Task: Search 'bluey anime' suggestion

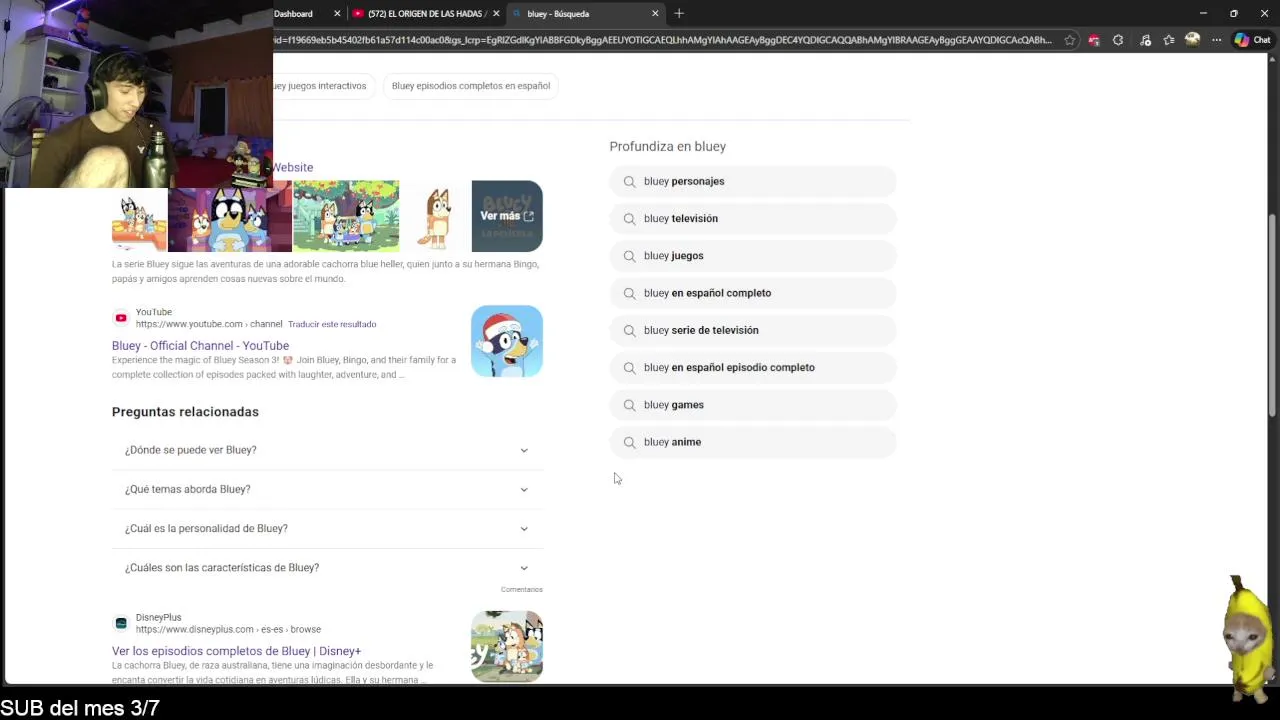Action: point(753,442)
